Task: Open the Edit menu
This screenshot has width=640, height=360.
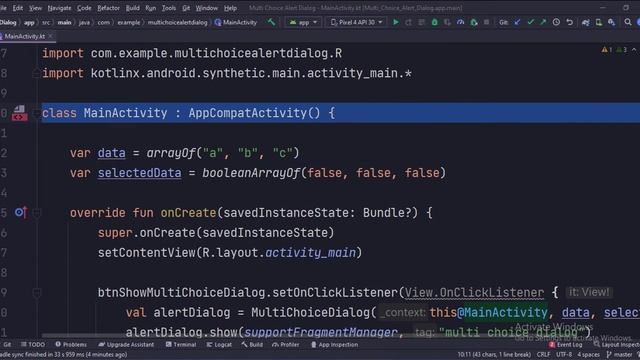Action: (x=18, y=8)
